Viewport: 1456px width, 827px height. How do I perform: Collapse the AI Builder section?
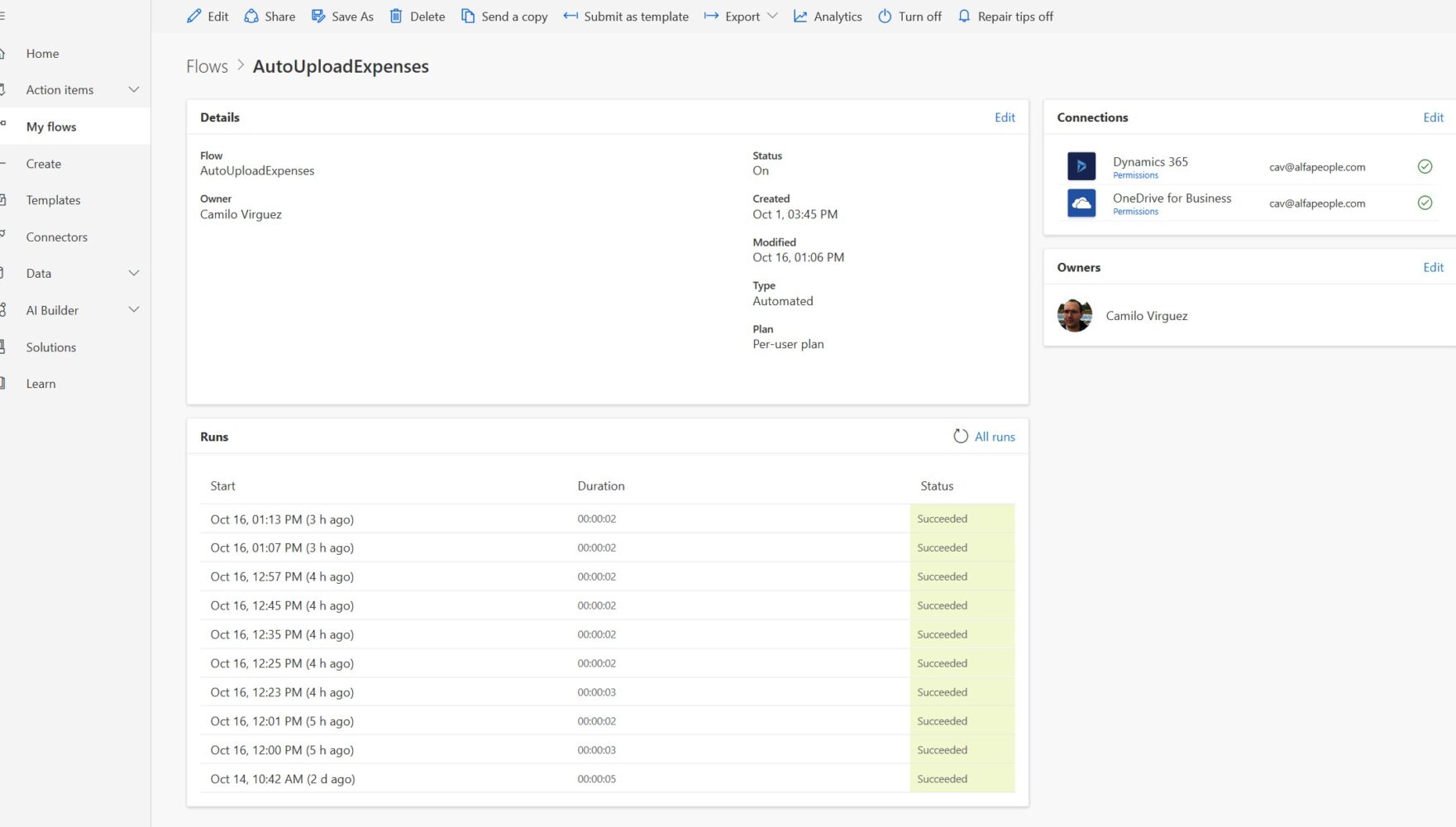pyautogui.click(x=134, y=309)
